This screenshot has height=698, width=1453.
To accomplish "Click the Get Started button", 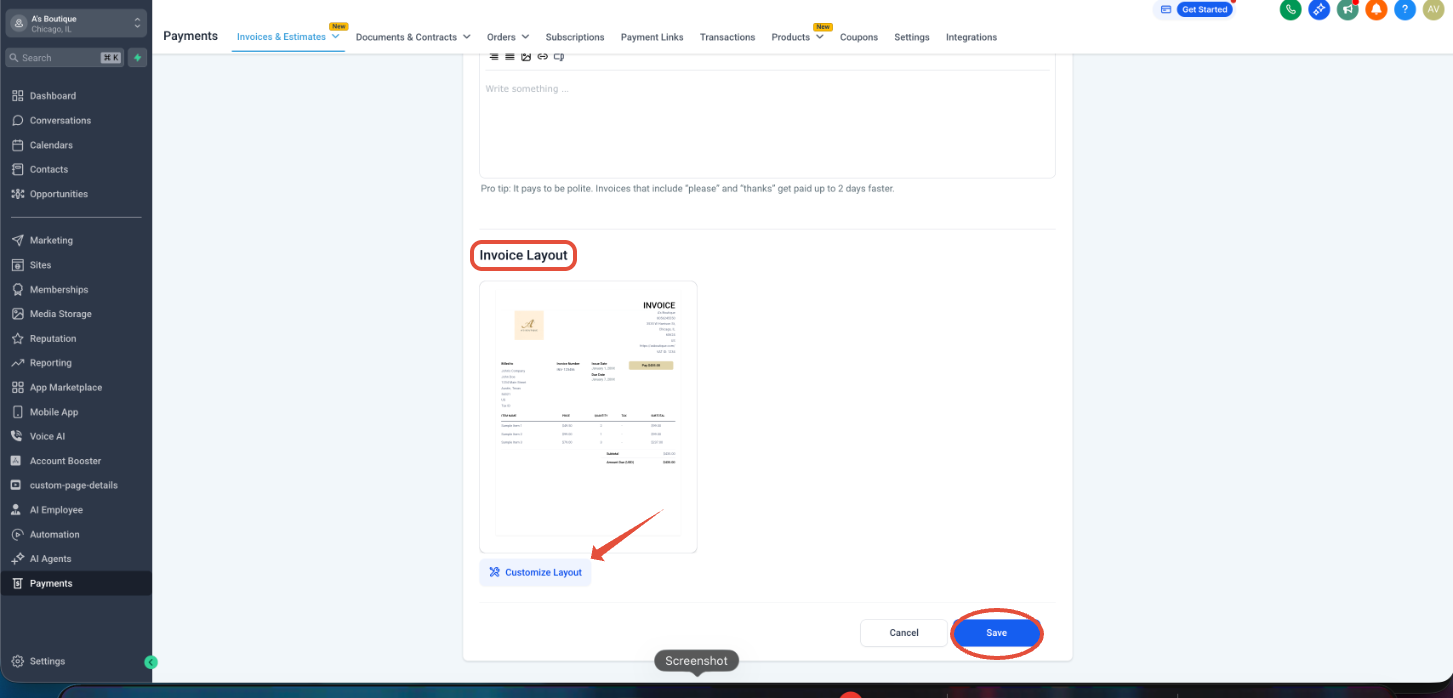I will (x=1204, y=9).
